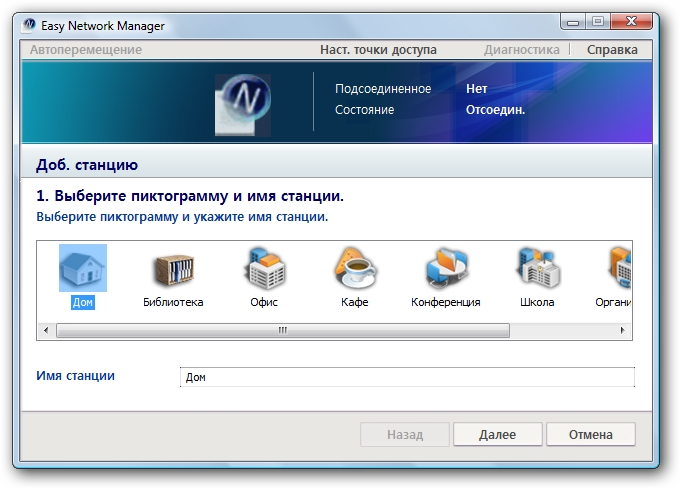
Task: Close the Easy Network Manager window
Action: pyautogui.click(x=631, y=21)
